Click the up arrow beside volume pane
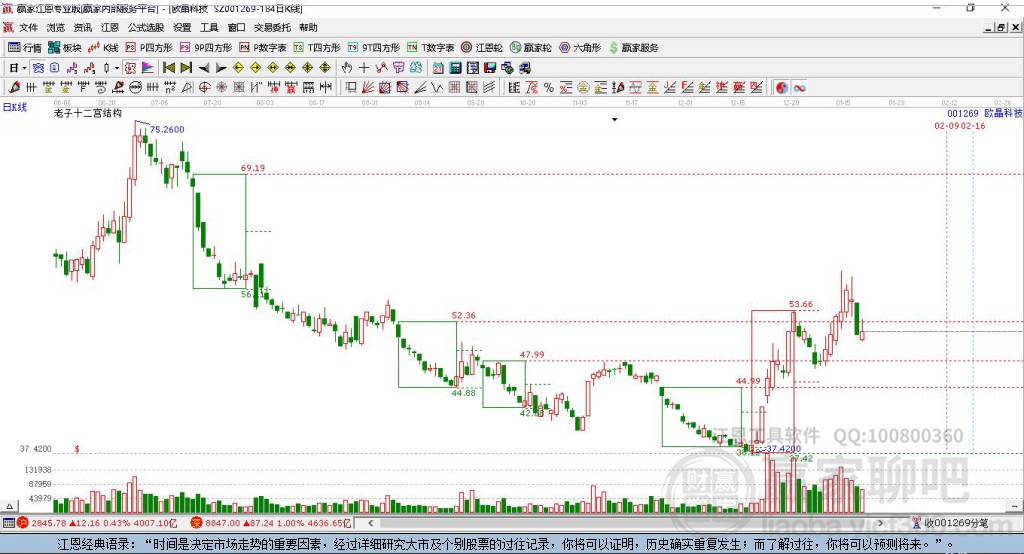The height and width of the screenshot is (554, 1024). (x=9, y=506)
